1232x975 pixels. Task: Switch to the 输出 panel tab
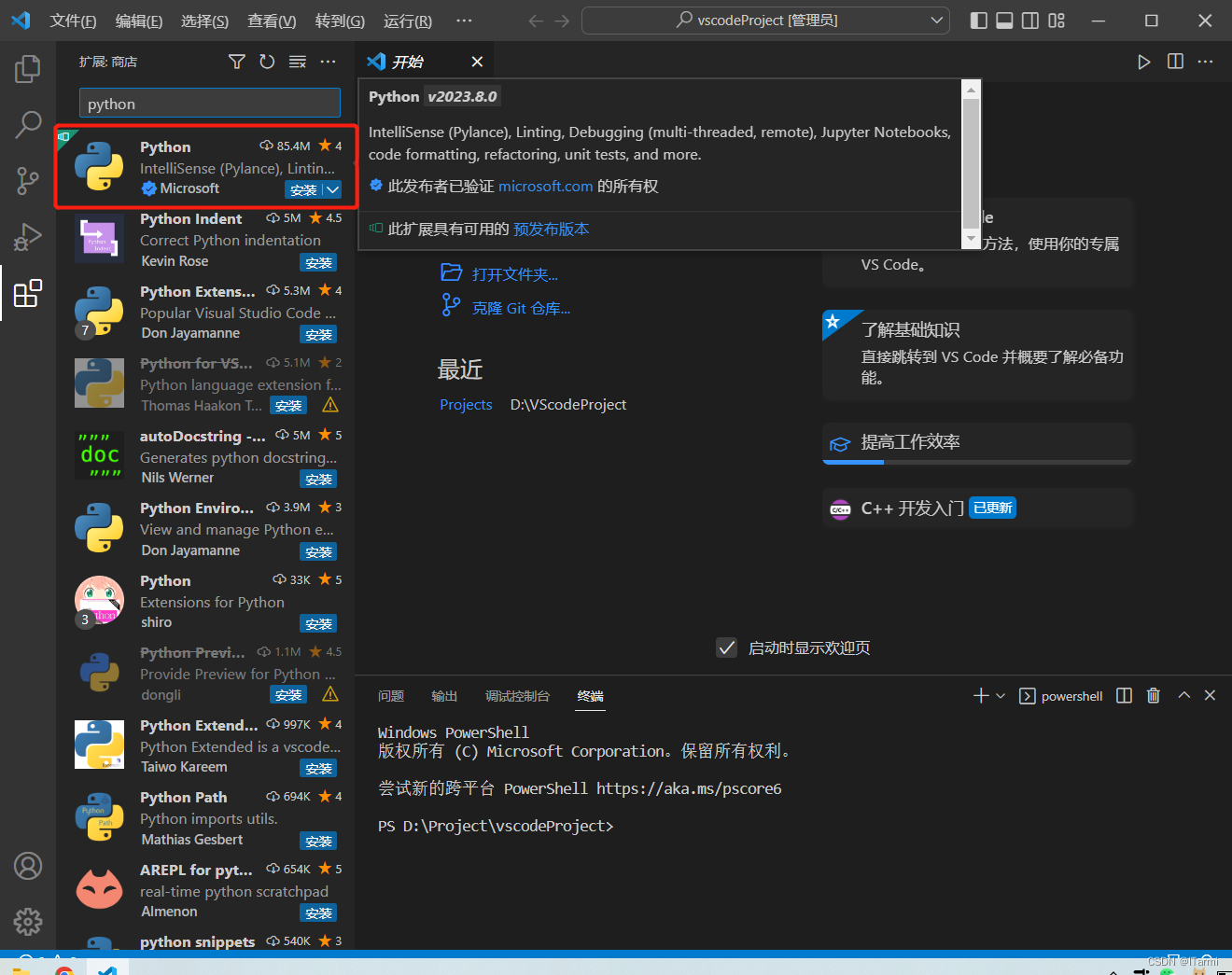[444, 696]
